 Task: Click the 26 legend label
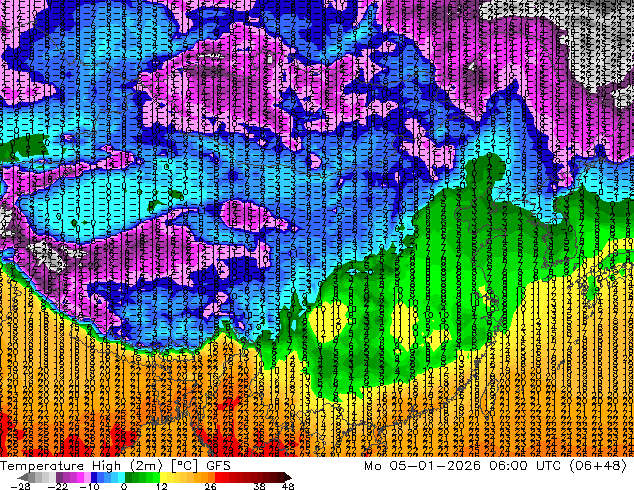point(210,486)
